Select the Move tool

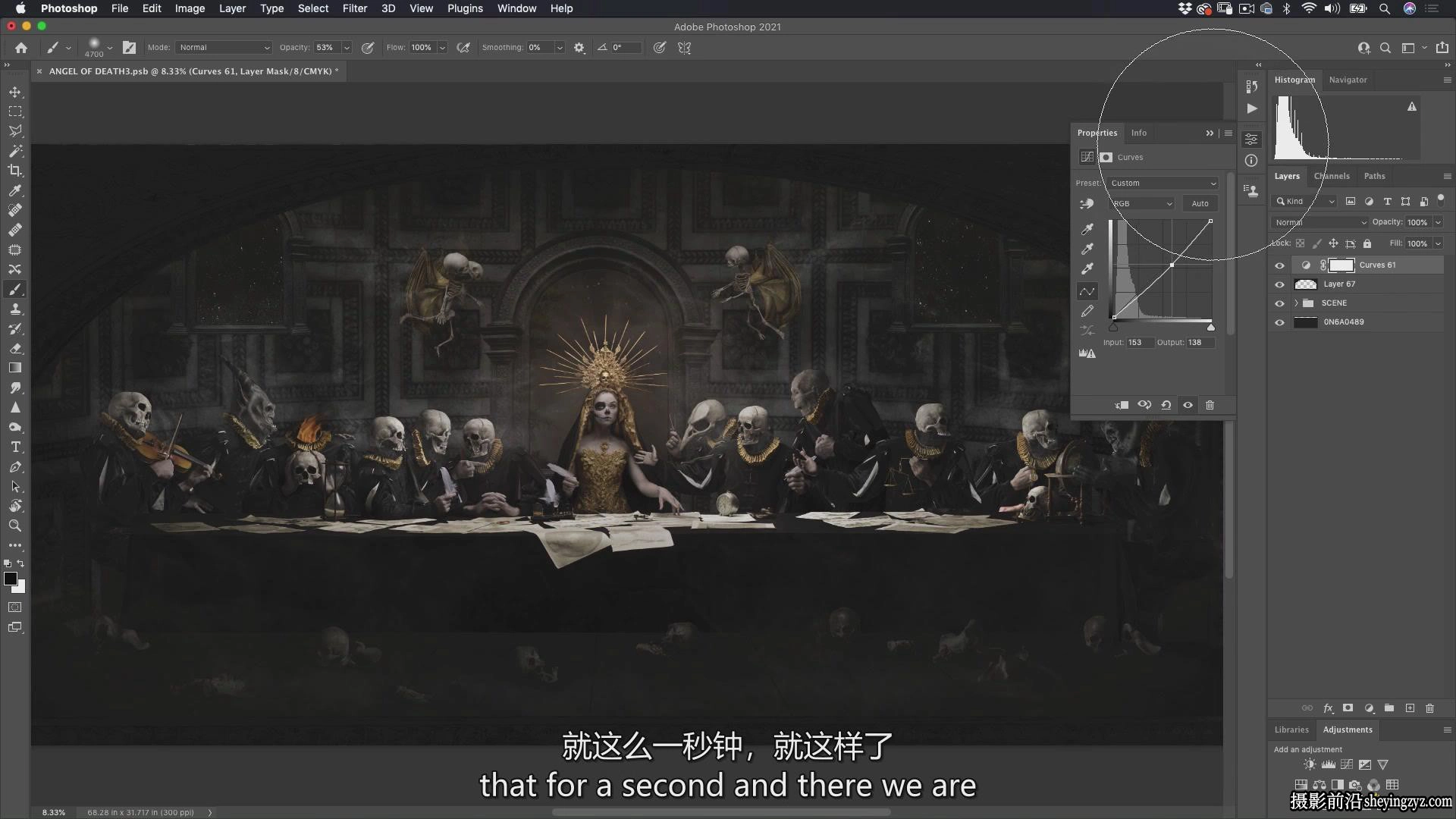(x=15, y=92)
